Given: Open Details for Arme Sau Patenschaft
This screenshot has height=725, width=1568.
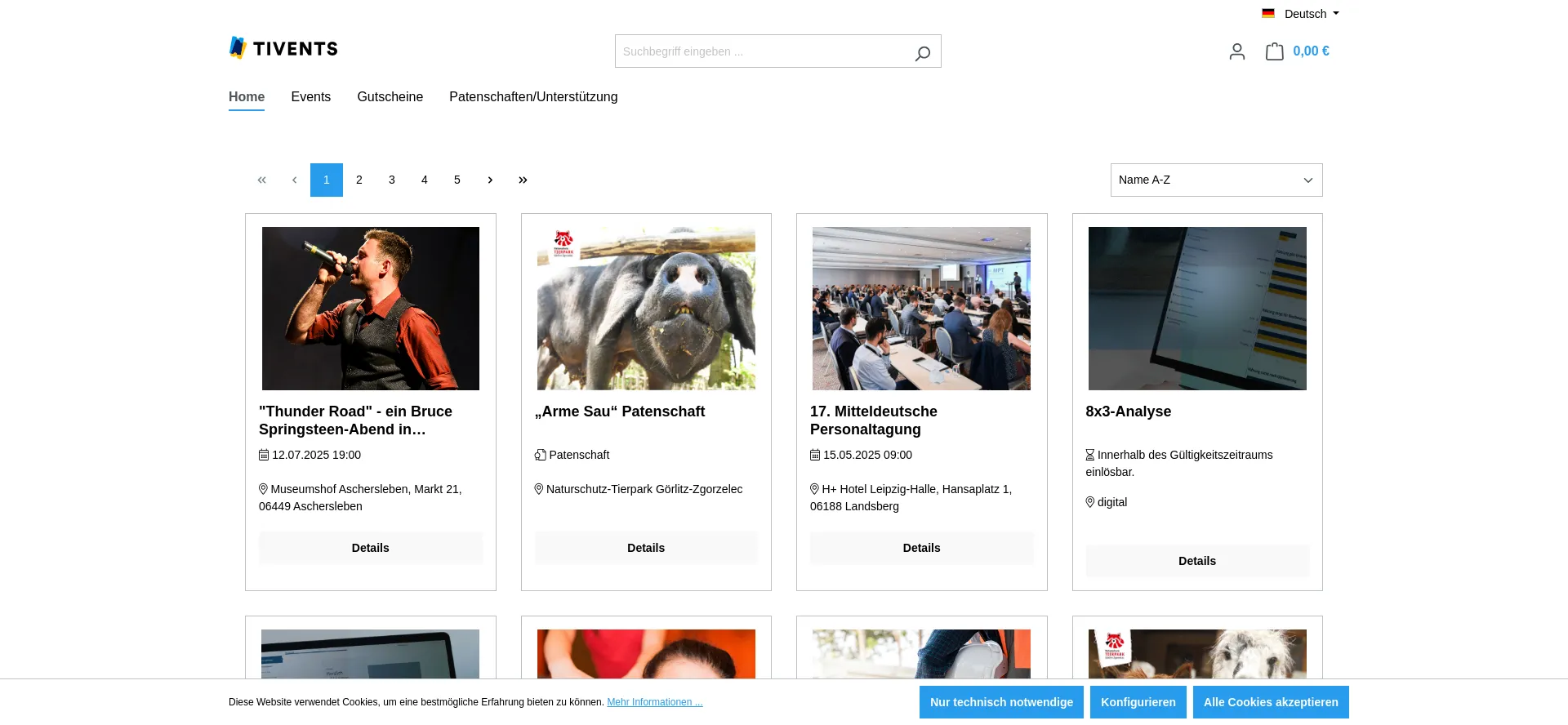Looking at the screenshot, I should [646, 548].
